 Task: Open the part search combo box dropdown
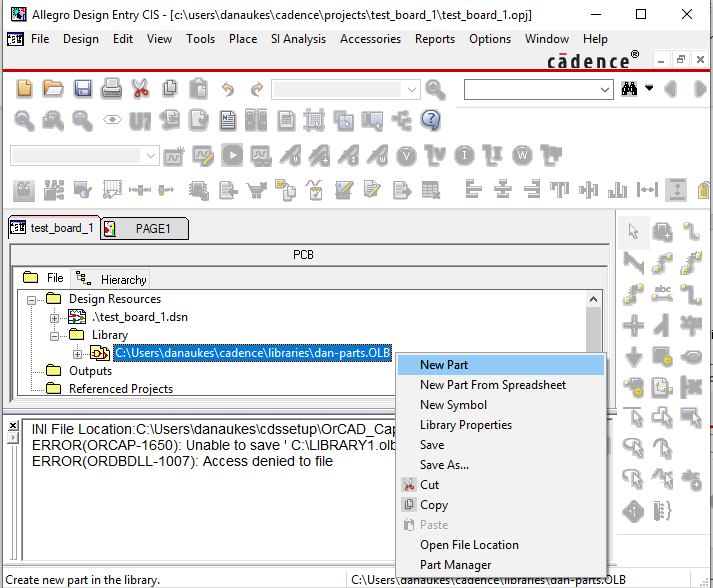(412, 90)
